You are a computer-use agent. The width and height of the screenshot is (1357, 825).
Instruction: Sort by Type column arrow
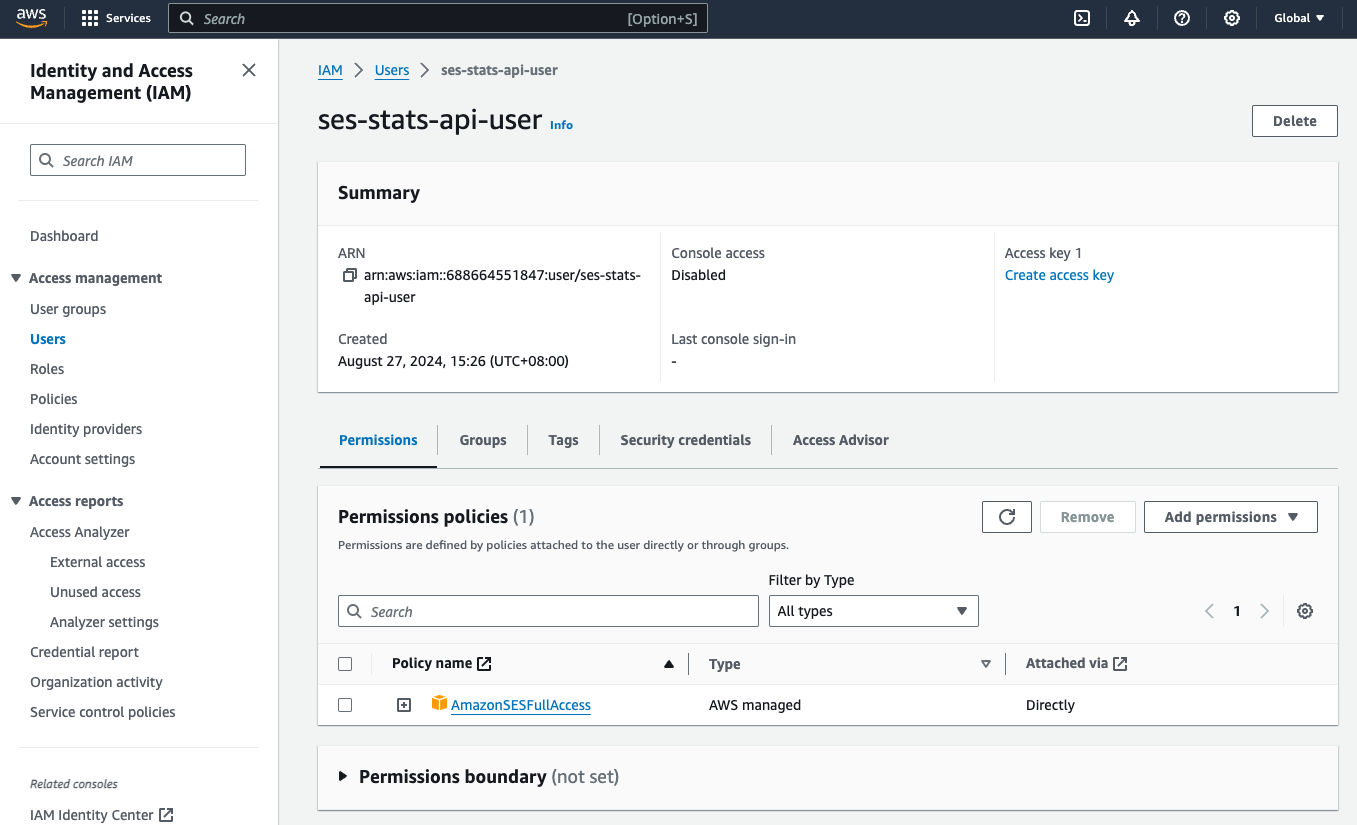point(986,664)
